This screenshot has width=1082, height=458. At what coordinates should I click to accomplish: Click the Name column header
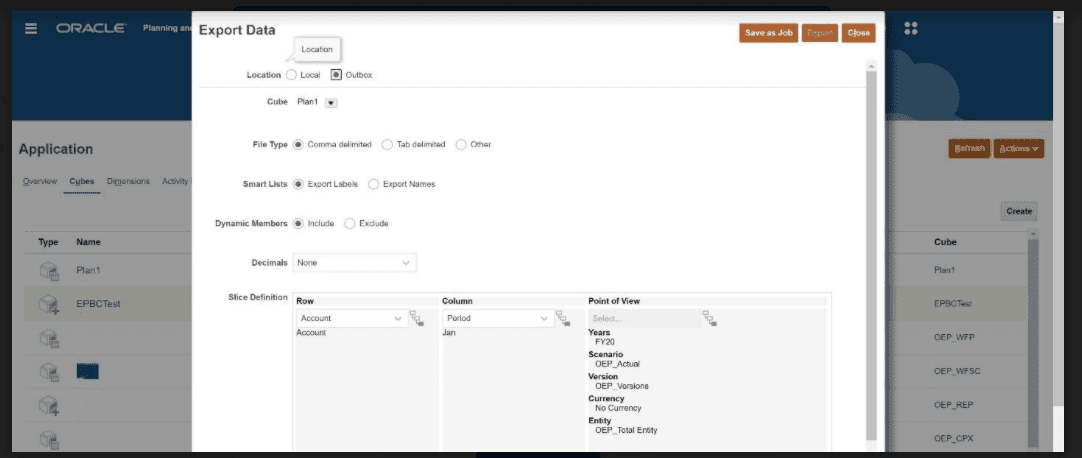coord(88,242)
